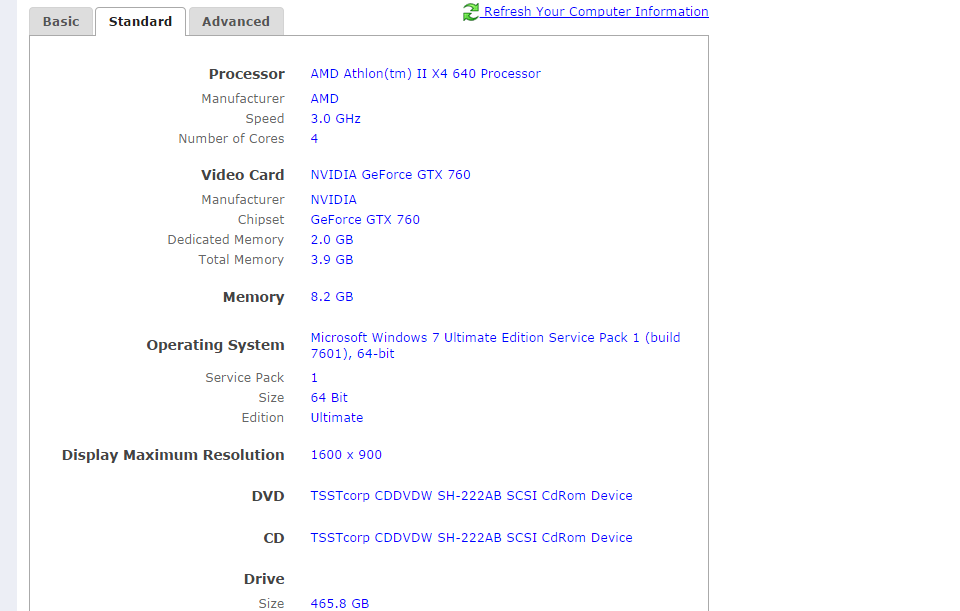
Task: Click the Edition value Ultimate
Action: [337, 418]
